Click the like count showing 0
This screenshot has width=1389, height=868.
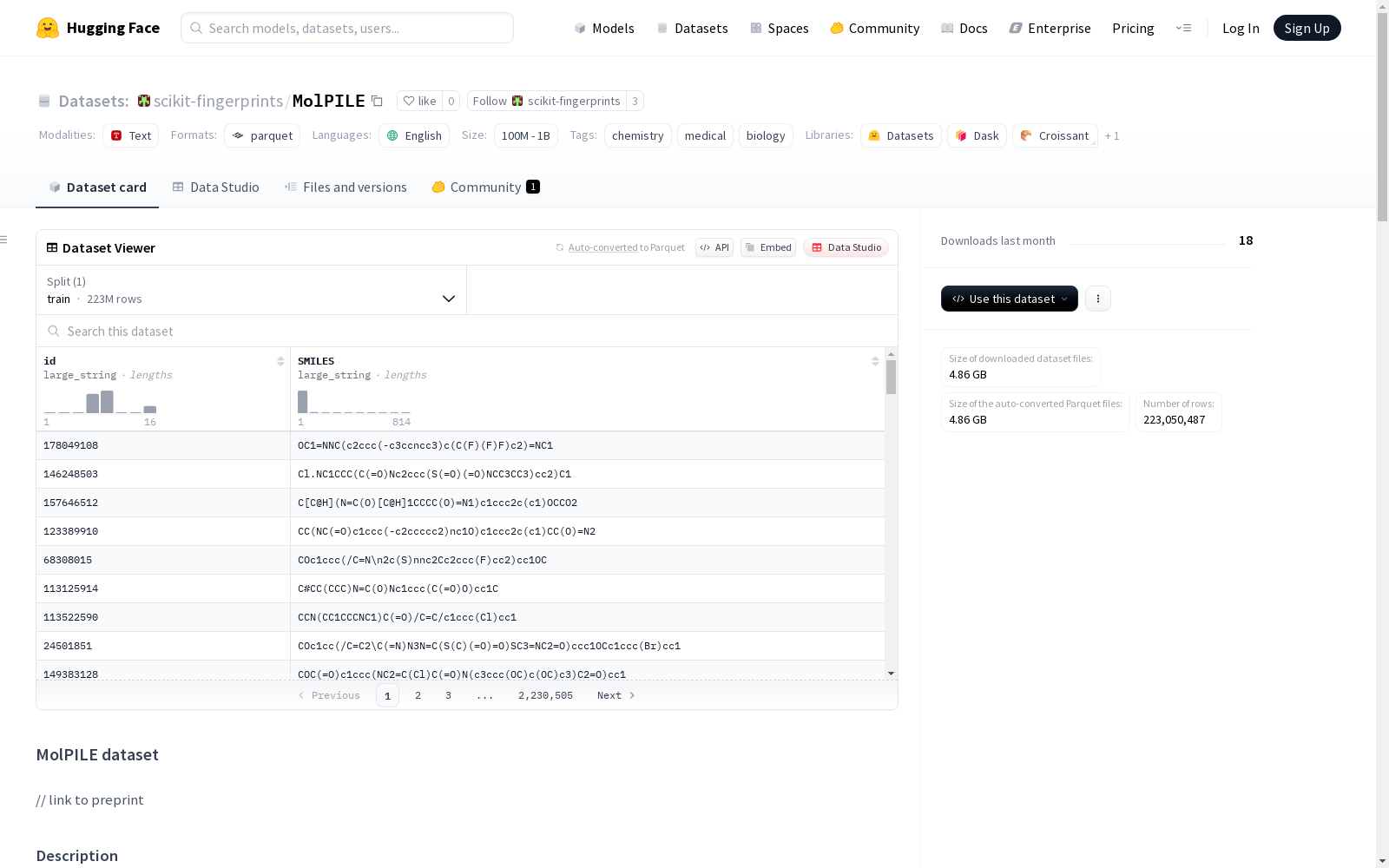click(x=451, y=101)
